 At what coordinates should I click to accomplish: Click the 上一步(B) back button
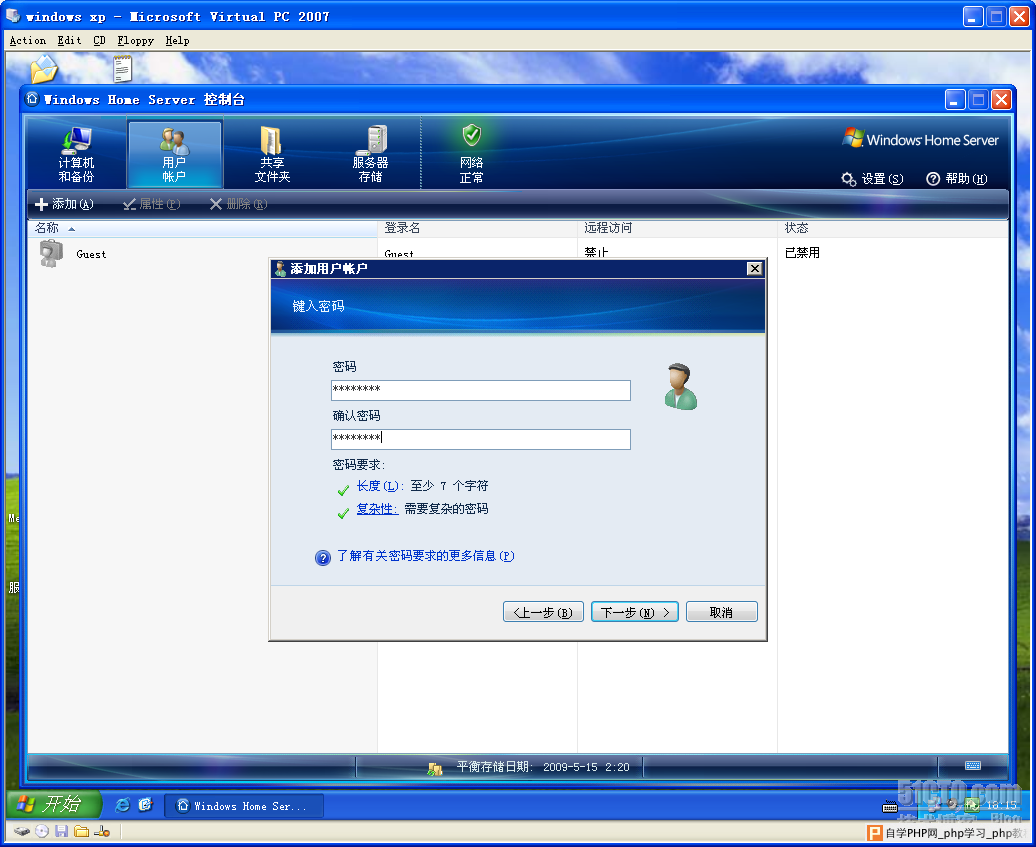[543, 612]
